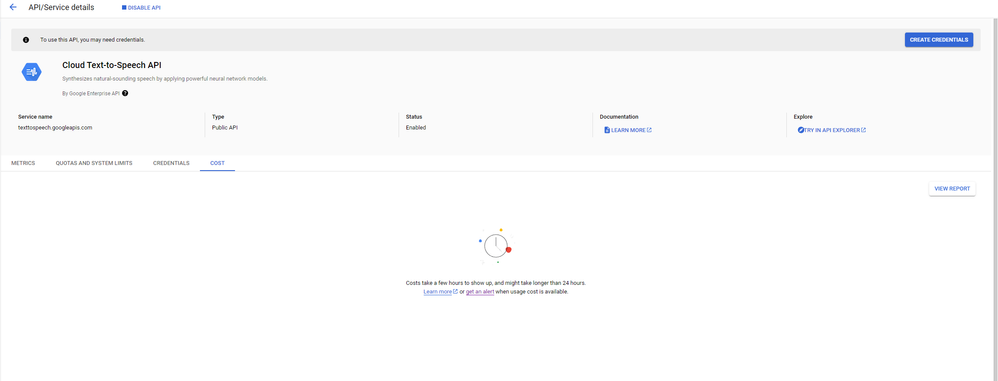This screenshot has width=998, height=381.
Task: Click the 'Service name' column label
Action: tap(35, 116)
